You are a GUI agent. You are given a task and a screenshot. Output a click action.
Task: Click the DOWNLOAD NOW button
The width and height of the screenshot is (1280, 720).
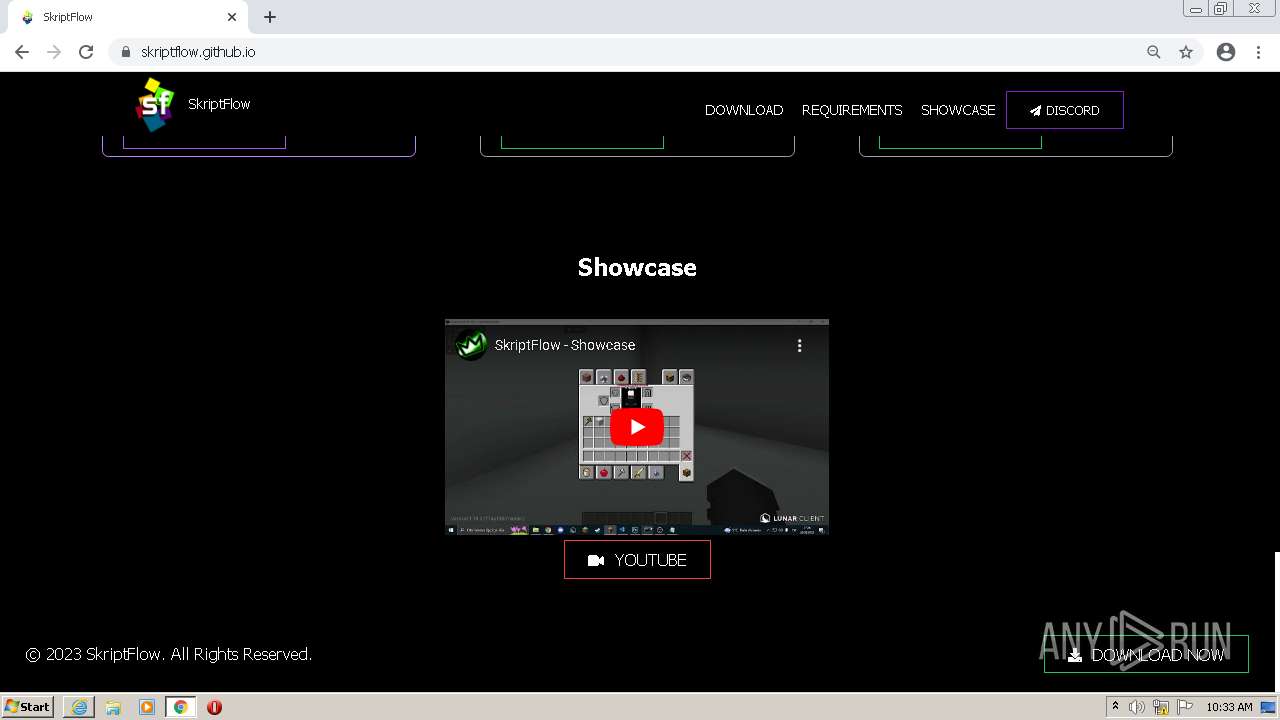[1146, 655]
